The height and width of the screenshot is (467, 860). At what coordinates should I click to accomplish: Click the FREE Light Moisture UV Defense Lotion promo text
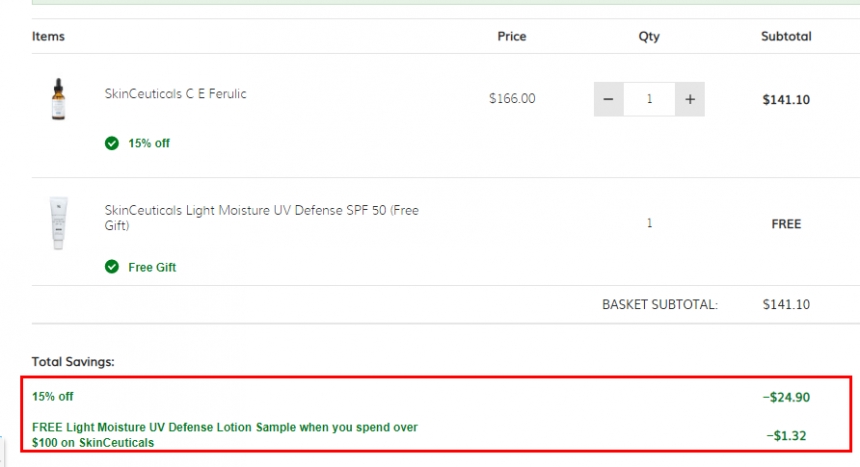[225, 435]
